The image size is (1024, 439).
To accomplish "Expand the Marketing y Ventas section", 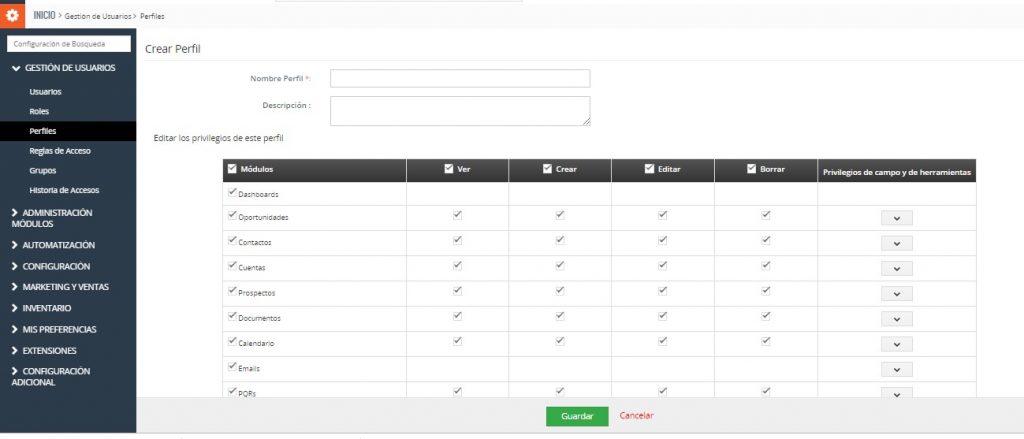I will (65, 287).
